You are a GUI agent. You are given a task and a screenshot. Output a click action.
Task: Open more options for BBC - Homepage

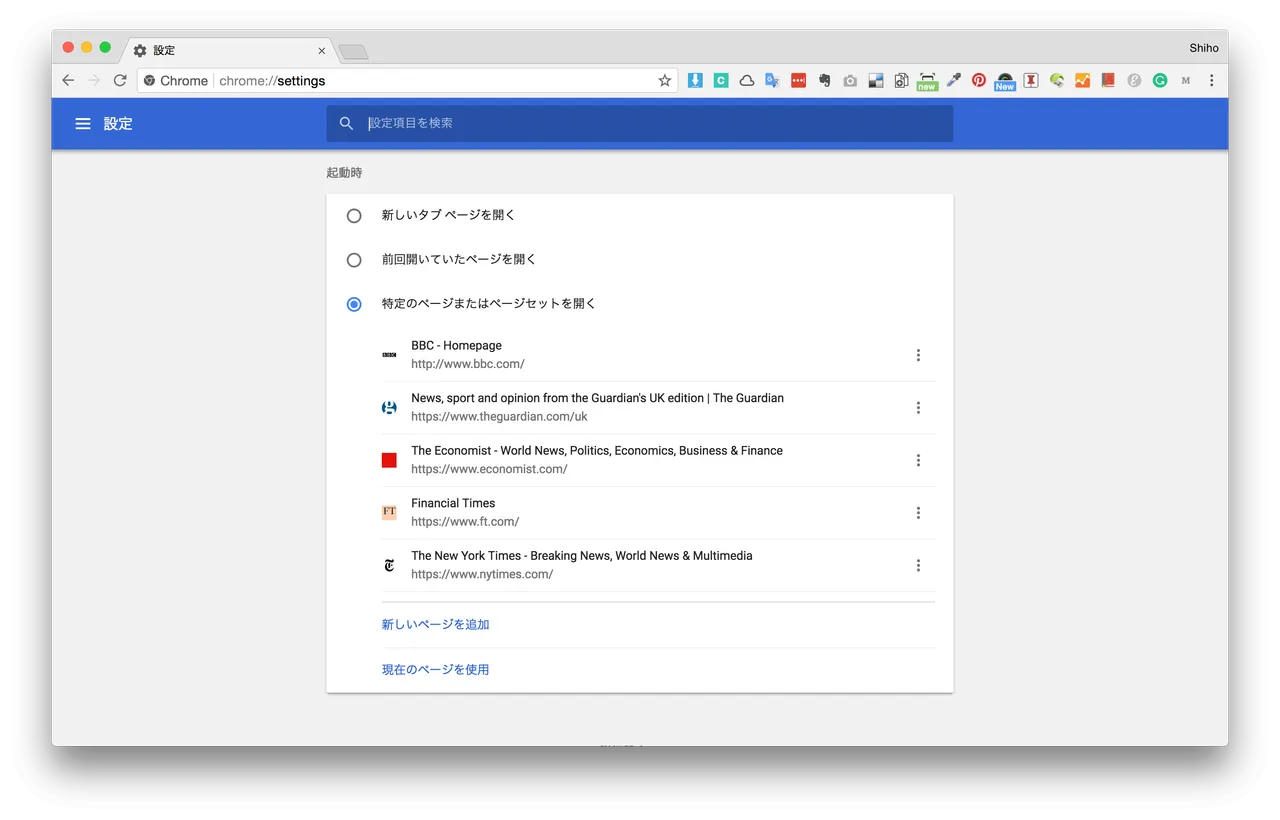pos(918,355)
